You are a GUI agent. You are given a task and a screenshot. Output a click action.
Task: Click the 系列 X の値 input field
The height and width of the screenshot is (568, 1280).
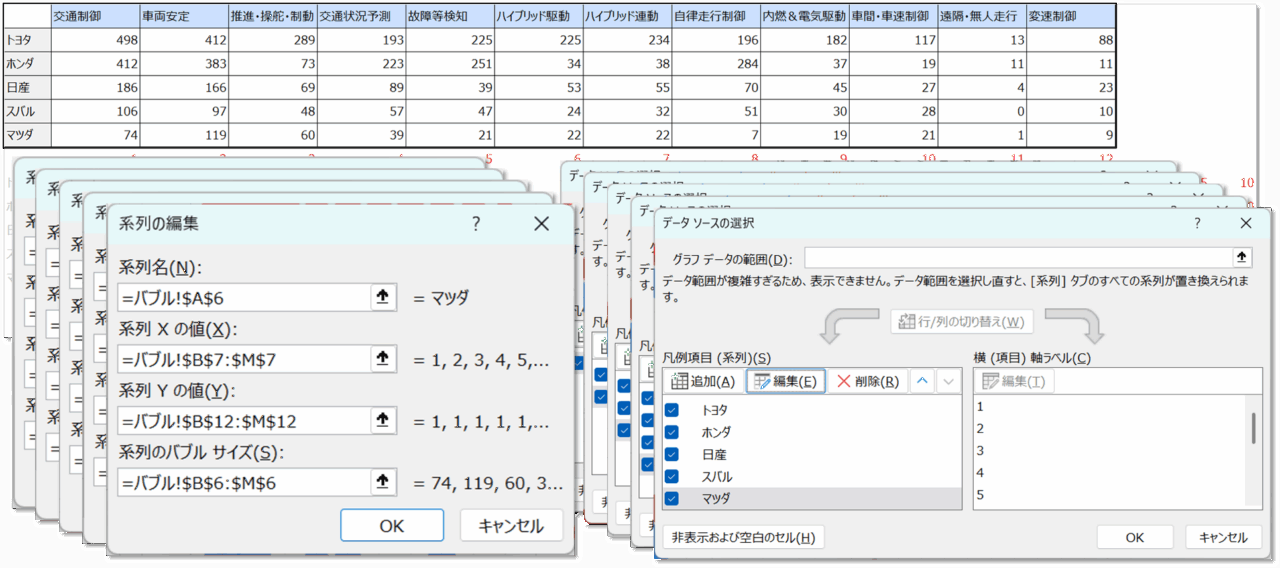click(245, 358)
